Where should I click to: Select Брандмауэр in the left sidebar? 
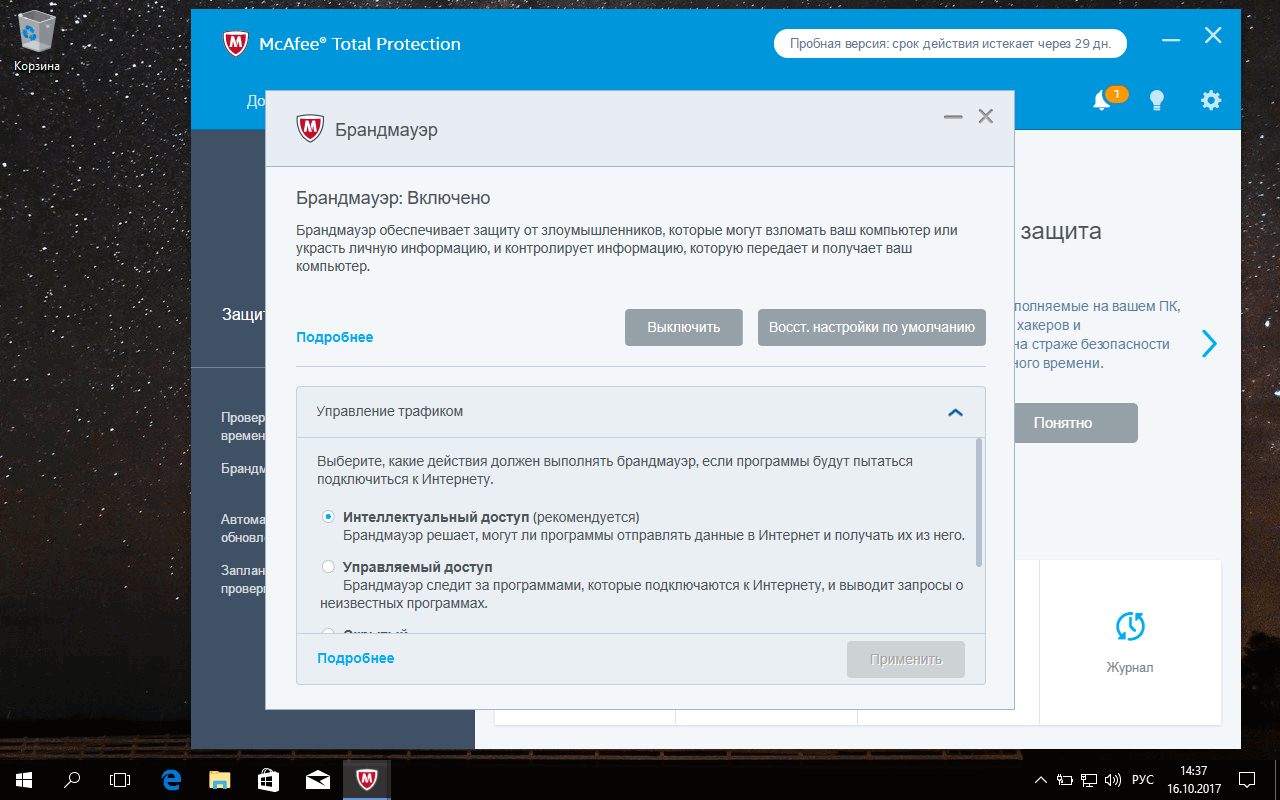238,468
